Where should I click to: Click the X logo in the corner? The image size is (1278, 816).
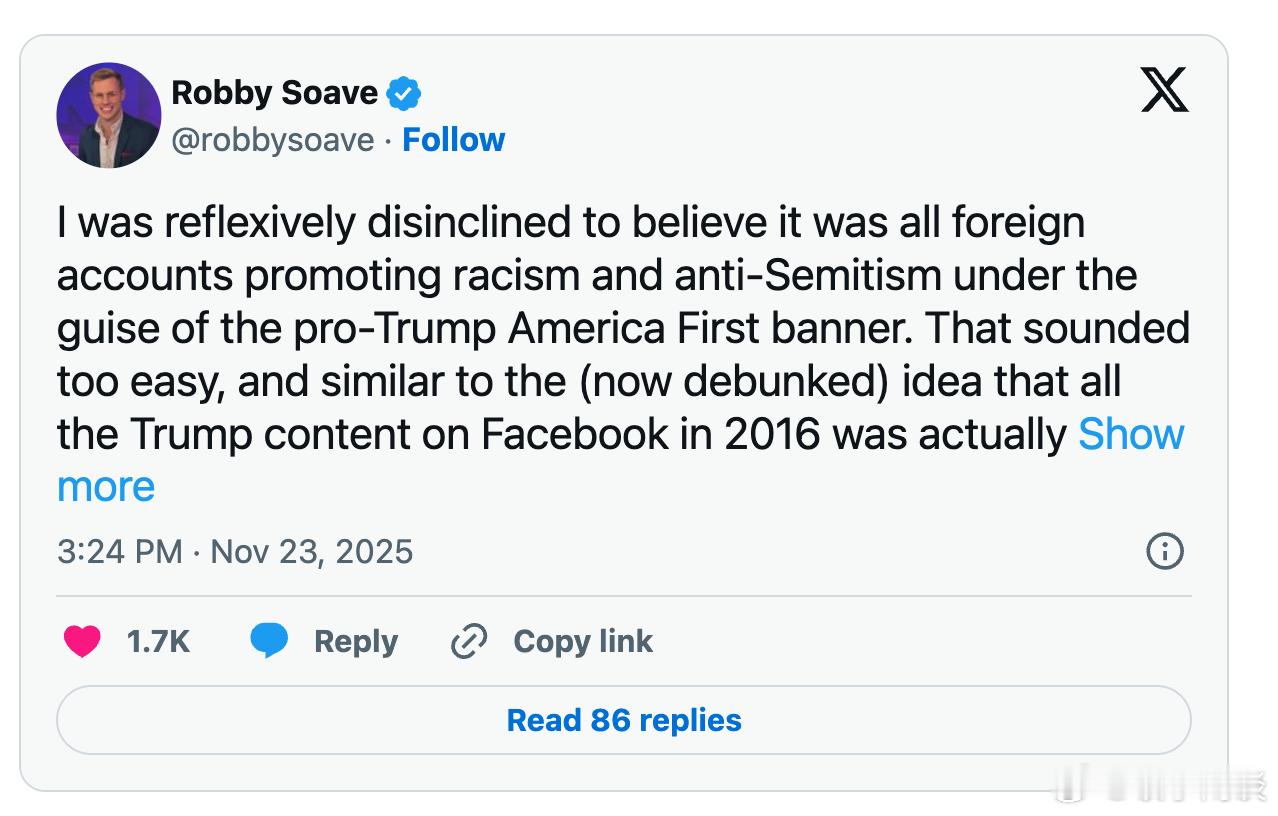click(x=1164, y=92)
